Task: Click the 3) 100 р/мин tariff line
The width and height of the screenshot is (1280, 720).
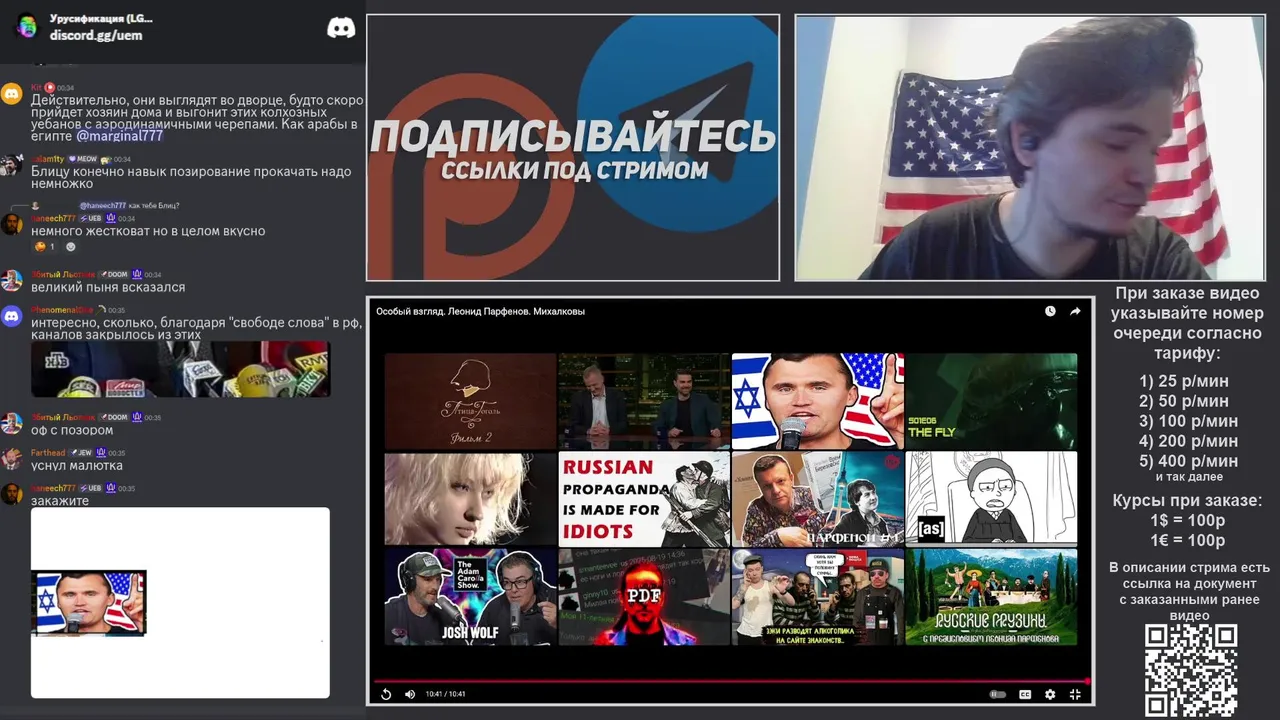Action: coord(1188,421)
